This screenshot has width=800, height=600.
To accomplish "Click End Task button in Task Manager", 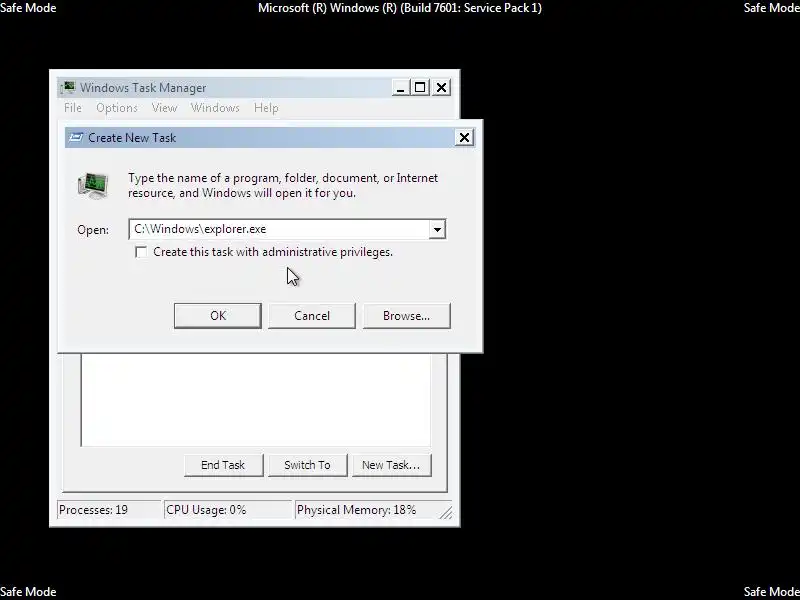I will point(223,465).
